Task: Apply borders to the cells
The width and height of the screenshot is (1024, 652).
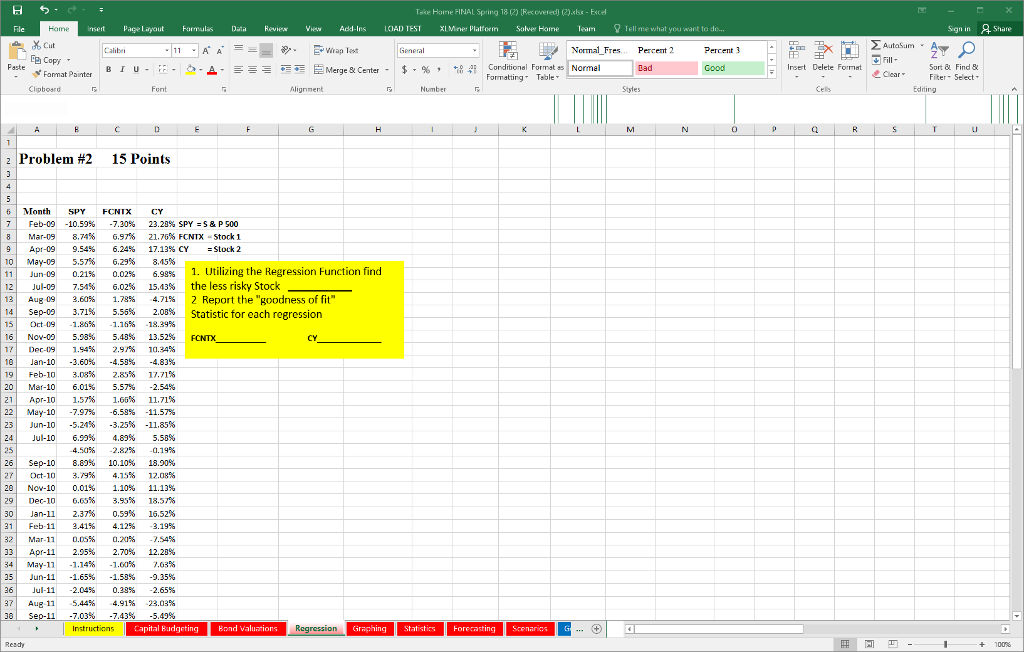Action: click(x=163, y=69)
